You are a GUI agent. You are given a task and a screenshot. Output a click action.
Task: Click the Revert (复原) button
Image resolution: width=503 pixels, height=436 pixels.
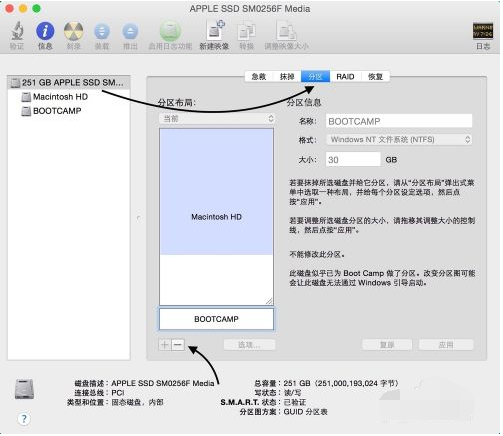387,345
